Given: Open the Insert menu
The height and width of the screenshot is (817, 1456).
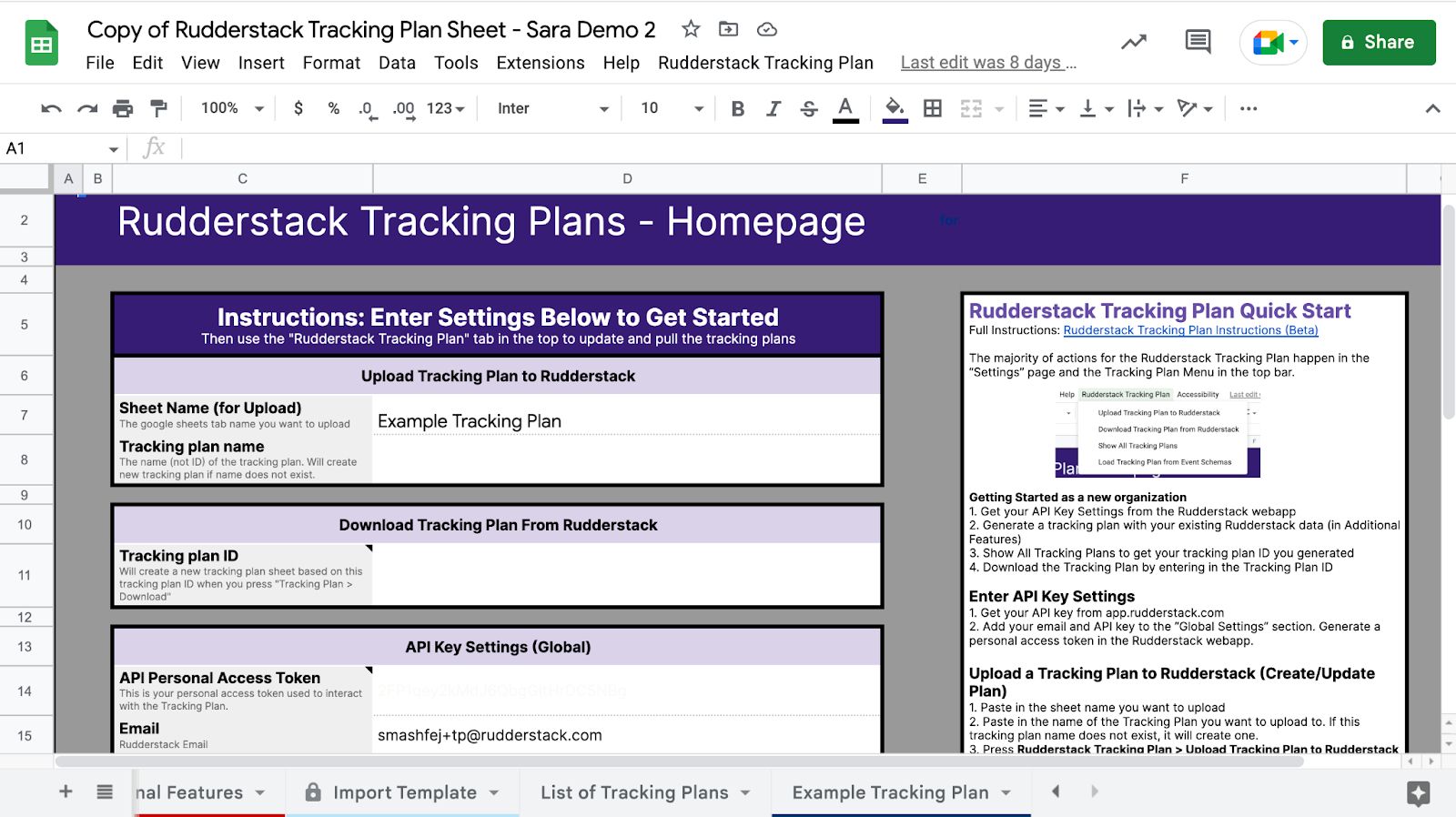Looking at the screenshot, I should point(261,63).
